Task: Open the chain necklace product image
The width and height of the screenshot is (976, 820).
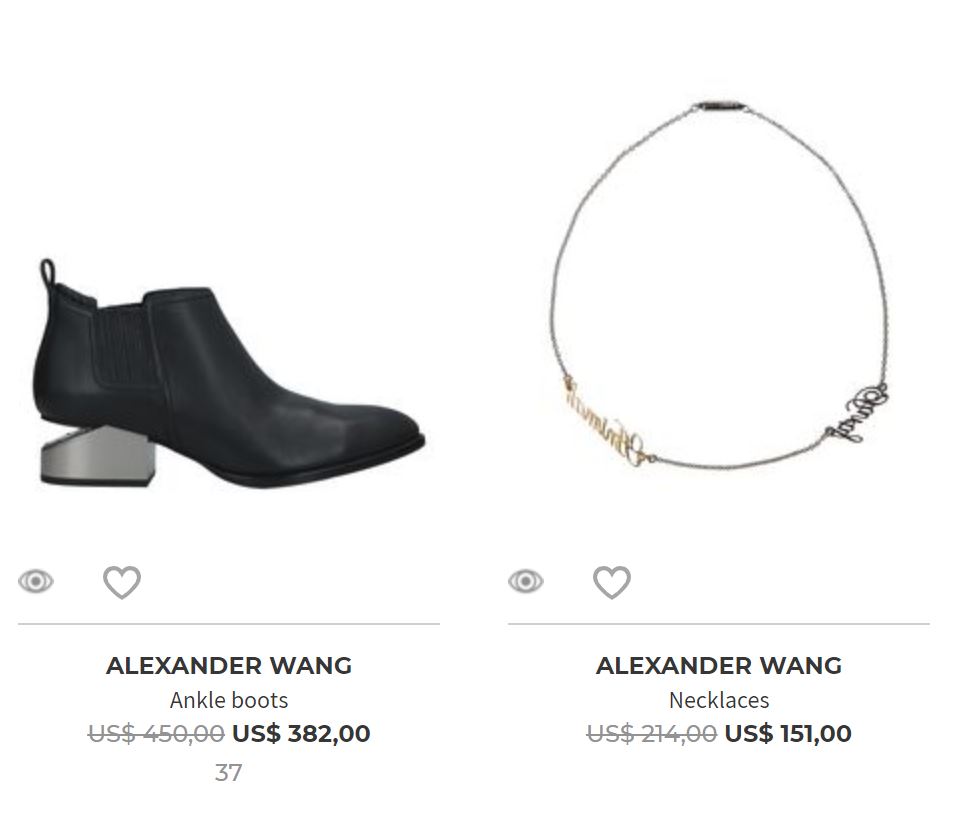Action: point(719,285)
